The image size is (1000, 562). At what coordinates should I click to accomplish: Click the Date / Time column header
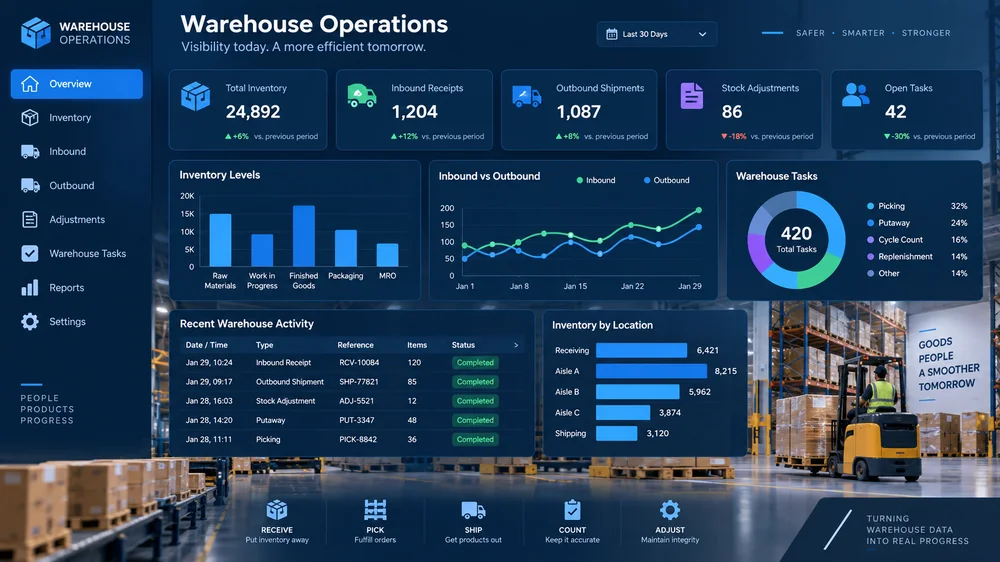coord(207,345)
